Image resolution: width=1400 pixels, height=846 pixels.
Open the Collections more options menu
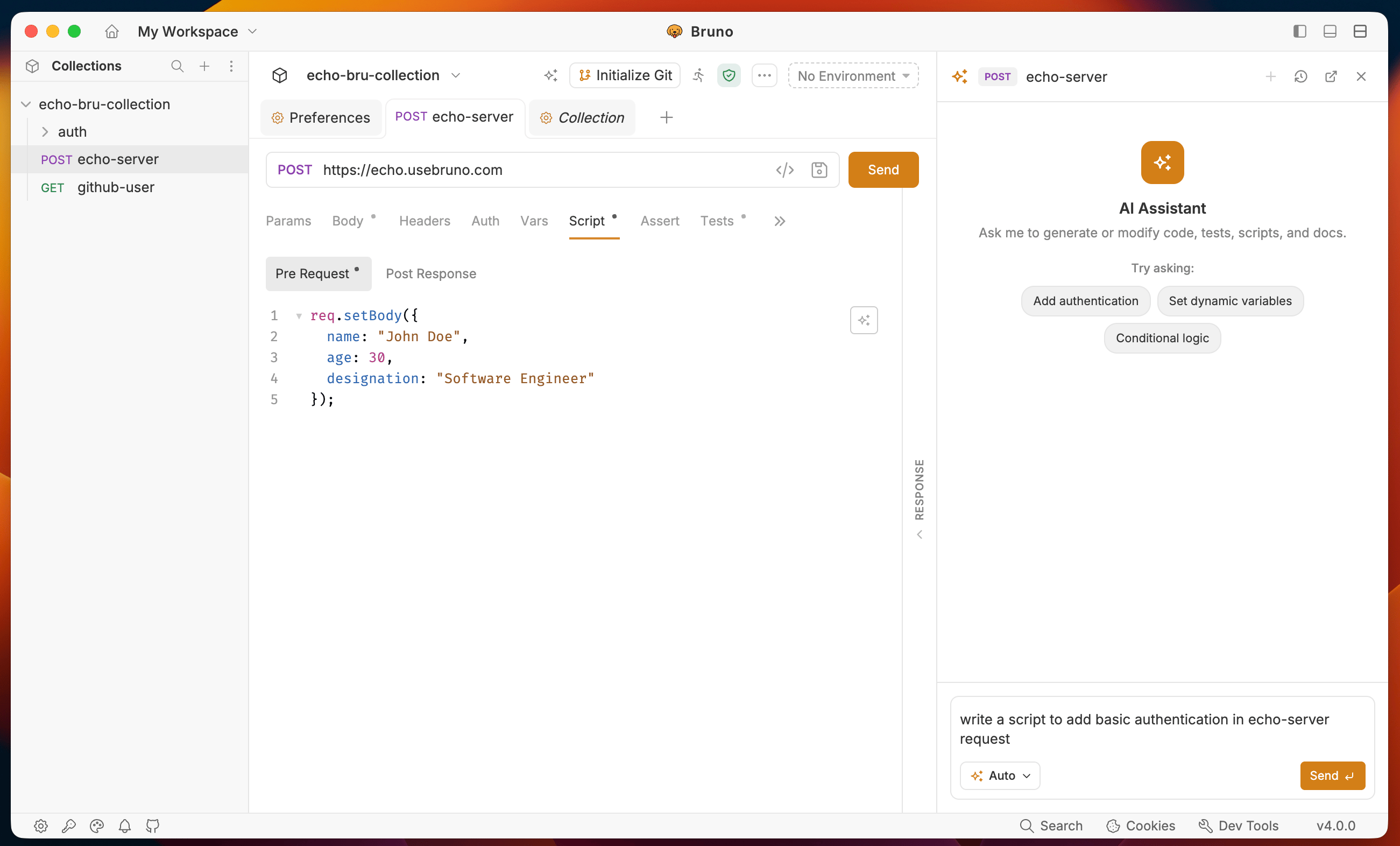click(231, 66)
